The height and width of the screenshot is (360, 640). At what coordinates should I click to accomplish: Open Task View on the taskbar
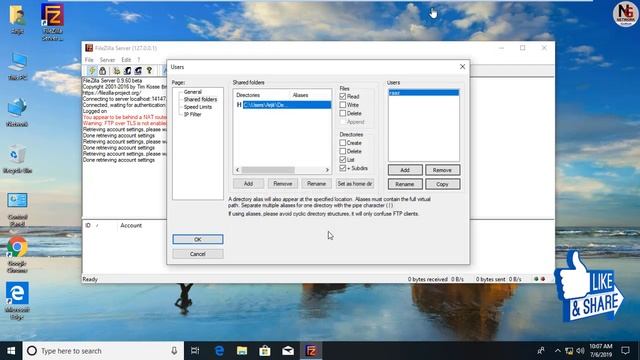[195, 351]
